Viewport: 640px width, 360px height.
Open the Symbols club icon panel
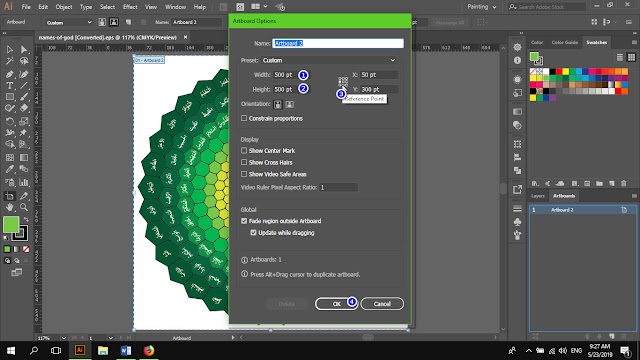coord(518,222)
